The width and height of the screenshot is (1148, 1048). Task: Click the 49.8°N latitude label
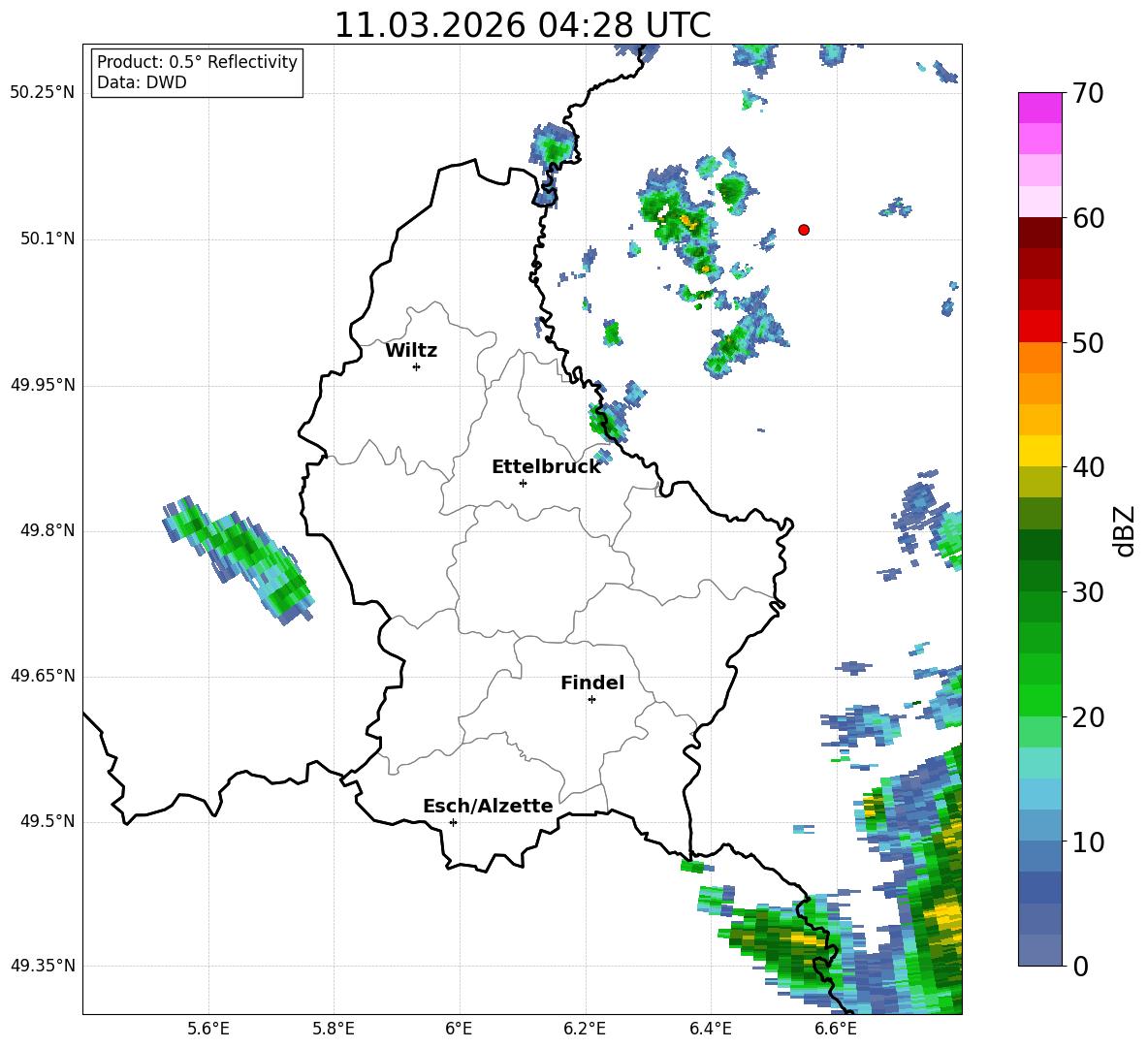pos(48,530)
